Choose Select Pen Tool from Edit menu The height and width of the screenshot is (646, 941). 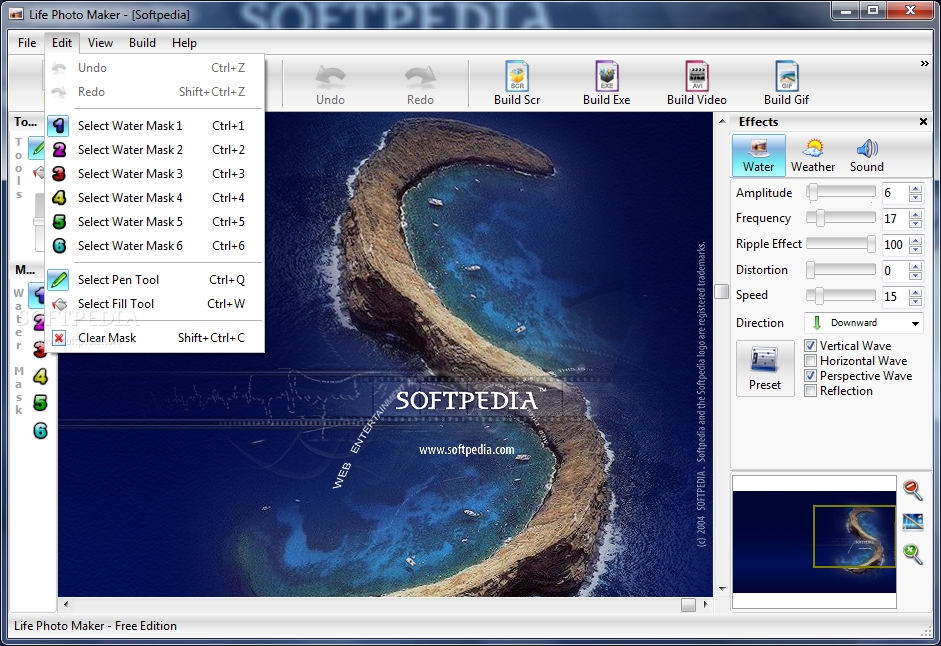point(155,280)
